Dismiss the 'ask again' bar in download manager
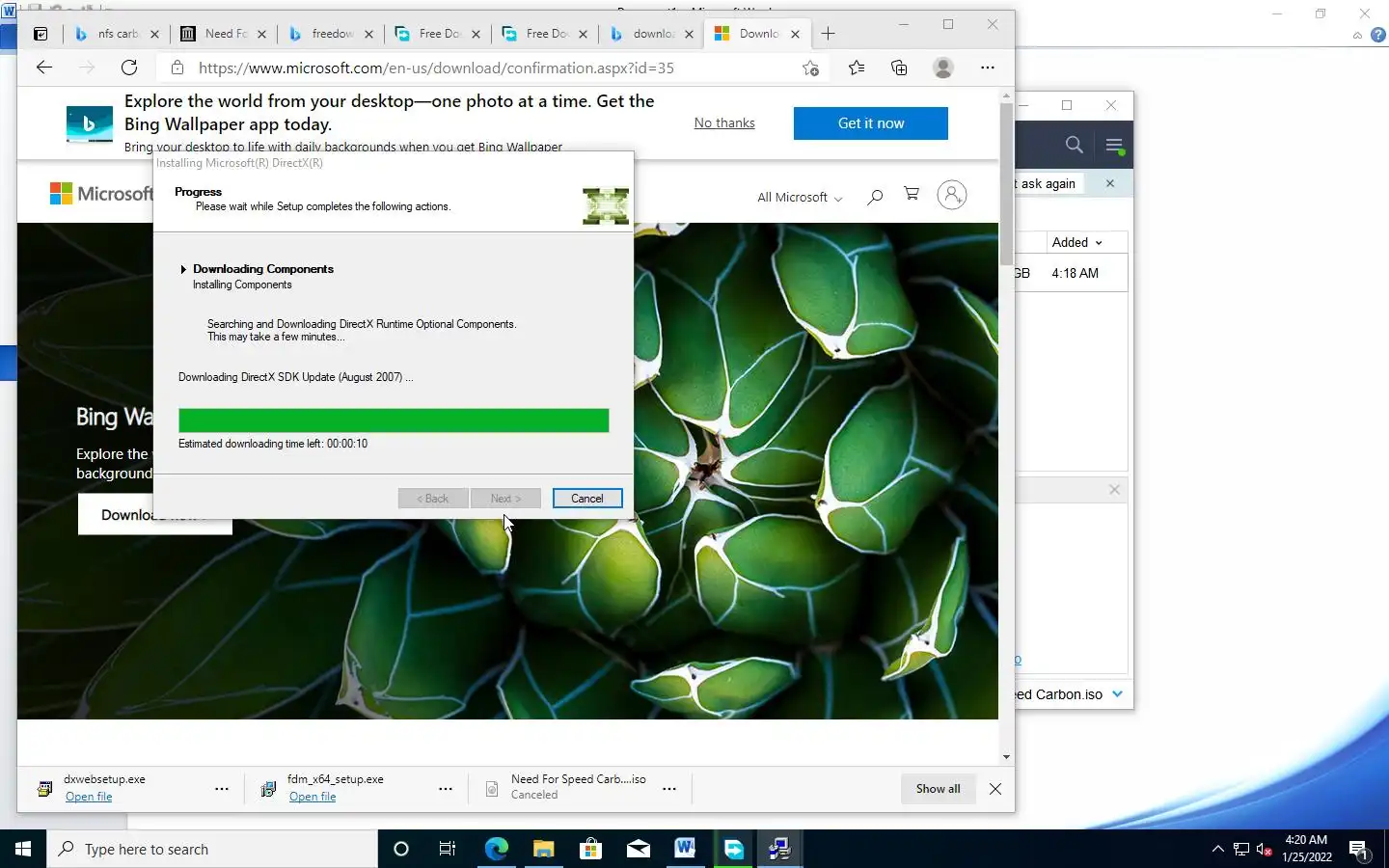 [x=1110, y=183]
